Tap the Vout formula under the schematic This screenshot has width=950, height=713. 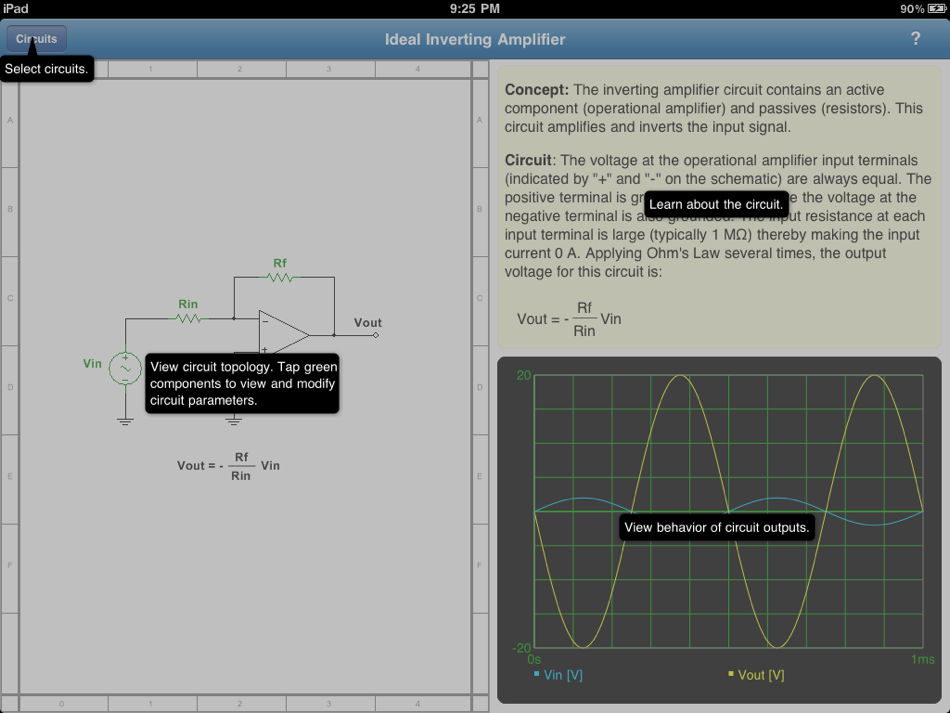coord(228,466)
